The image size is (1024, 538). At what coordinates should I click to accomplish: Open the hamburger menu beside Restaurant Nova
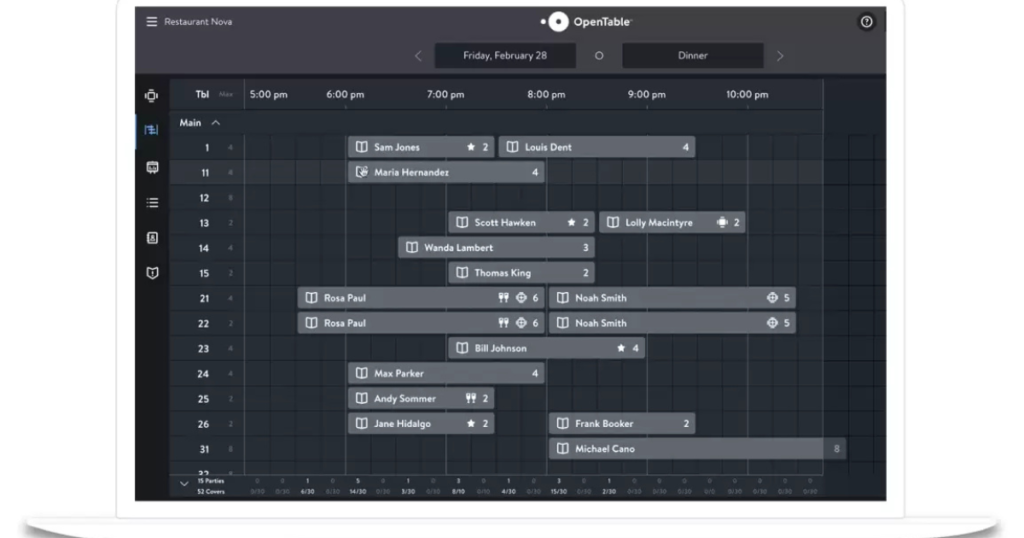pos(152,22)
